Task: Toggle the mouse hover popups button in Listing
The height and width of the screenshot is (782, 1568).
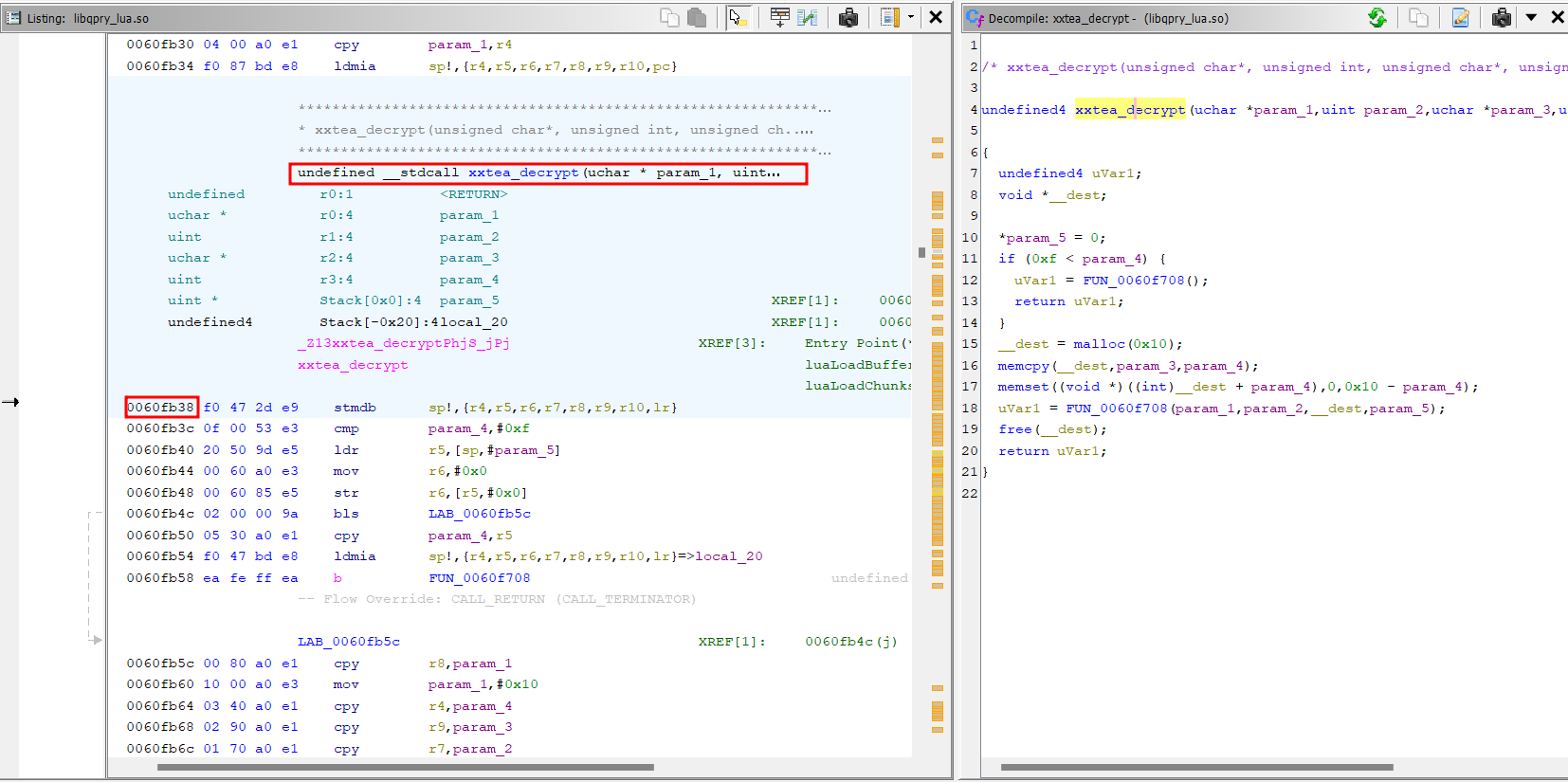Action: click(x=738, y=17)
